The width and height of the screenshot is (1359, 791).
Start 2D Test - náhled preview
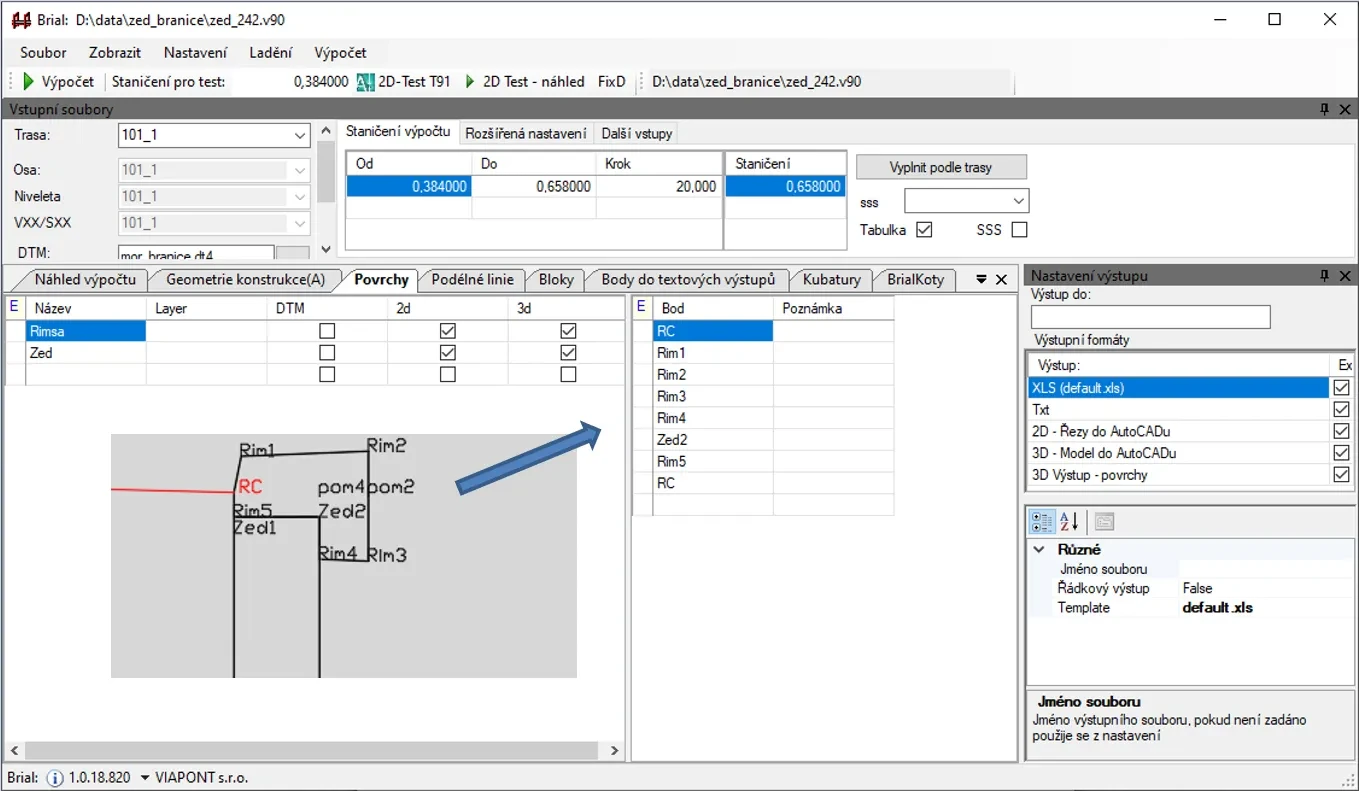470,82
